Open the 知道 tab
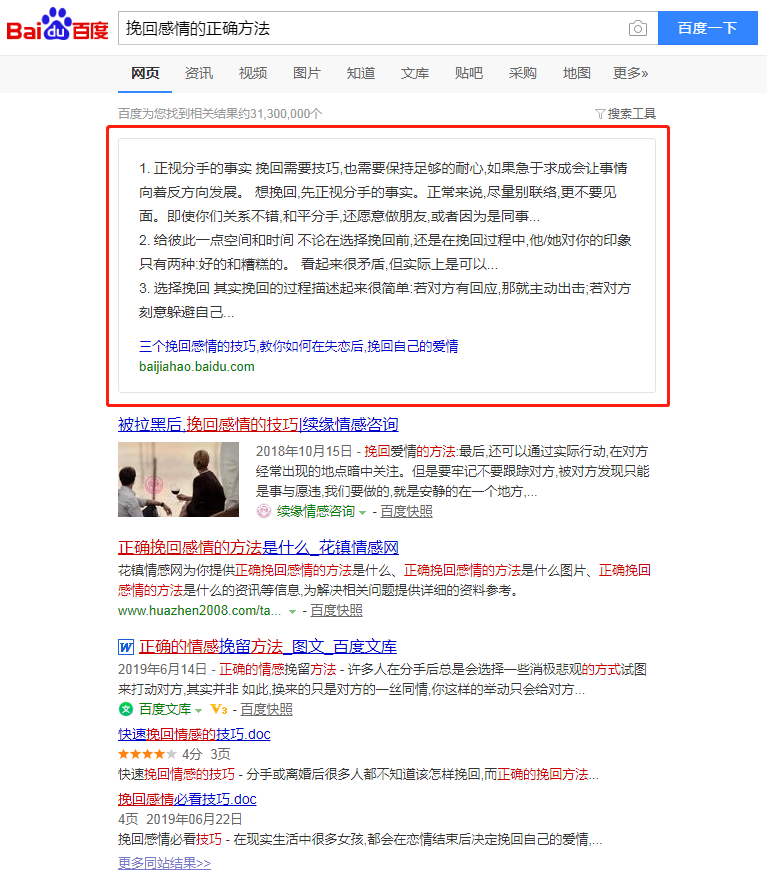 [361, 73]
